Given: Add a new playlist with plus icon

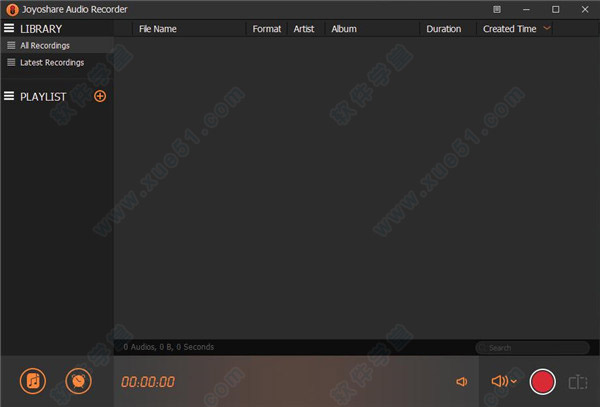Looking at the screenshot, I should [100, 96].
